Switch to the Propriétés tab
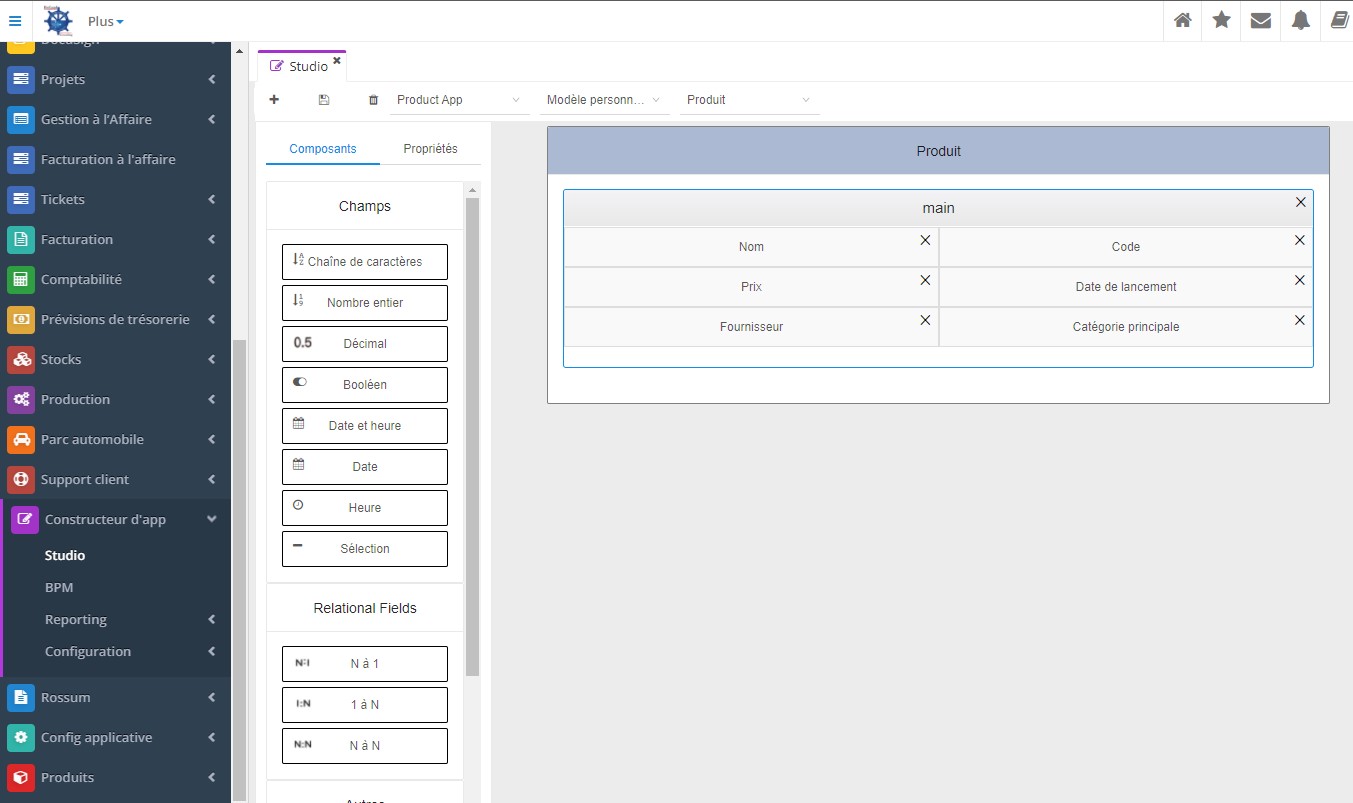 tap(430, 149)
